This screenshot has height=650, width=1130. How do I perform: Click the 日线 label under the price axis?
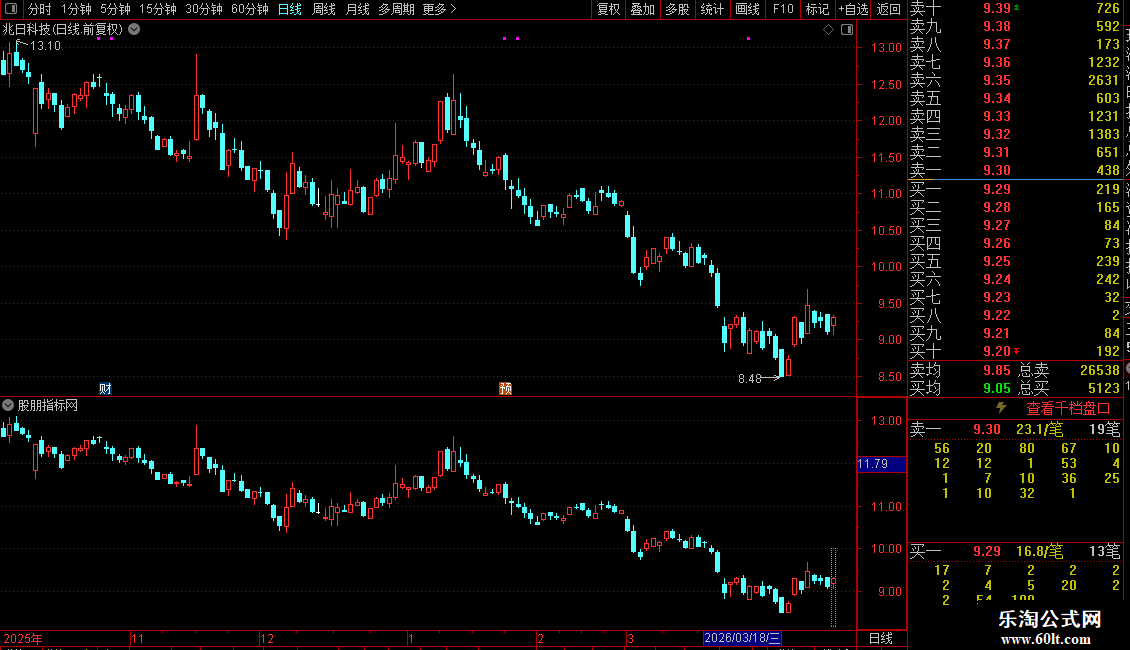click(881, 638)
